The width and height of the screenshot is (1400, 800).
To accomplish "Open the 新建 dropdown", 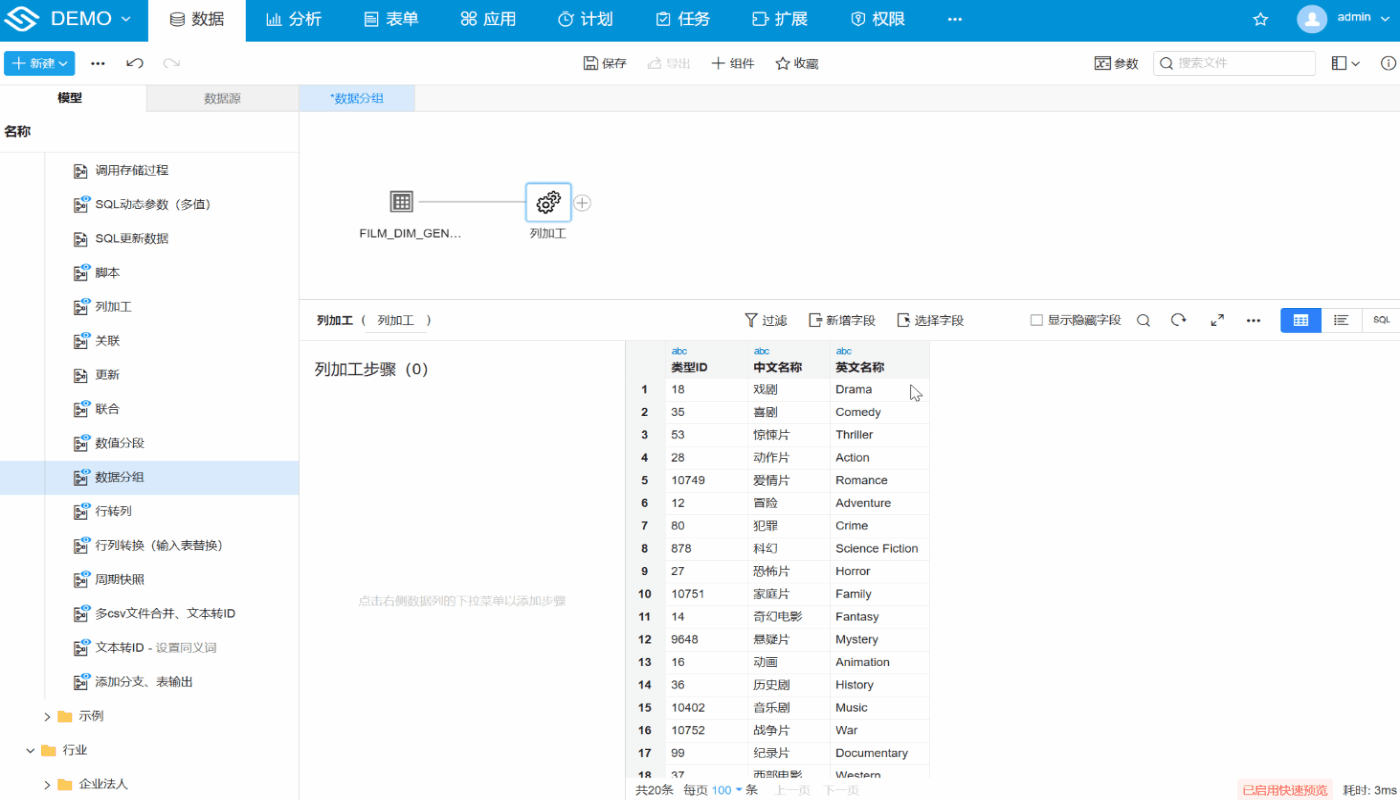I will 40,63.
